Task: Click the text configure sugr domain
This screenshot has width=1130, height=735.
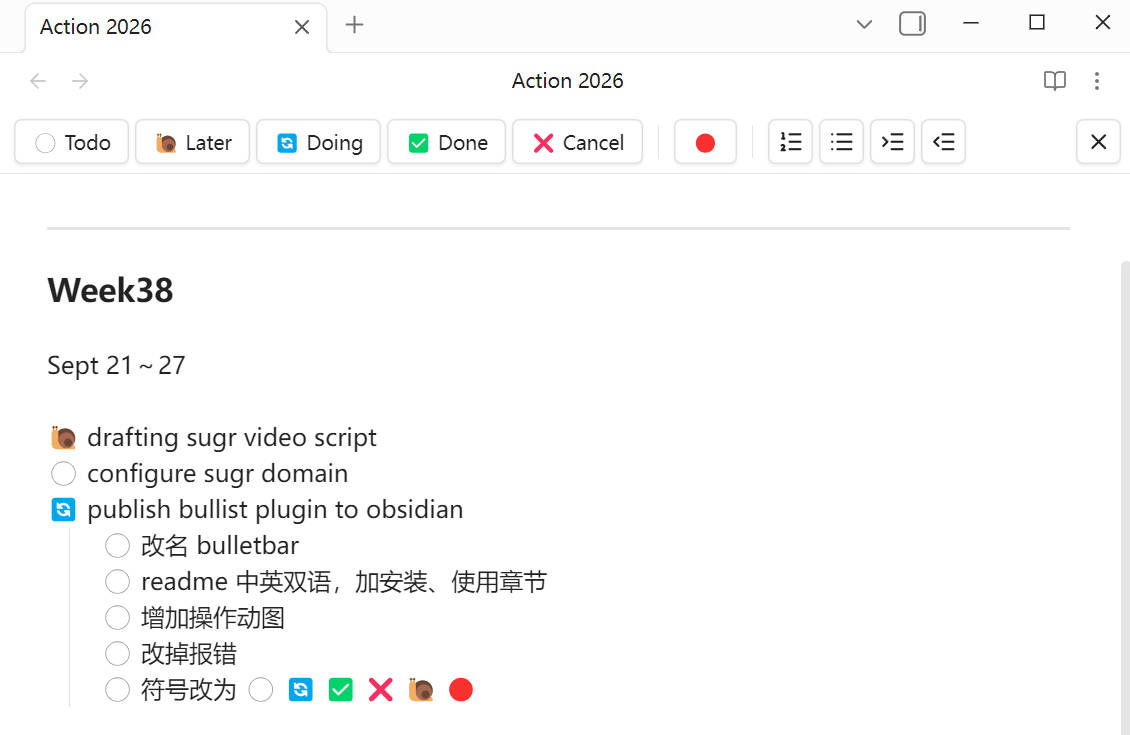Action: pyautogui.click(x=218, y=473)
